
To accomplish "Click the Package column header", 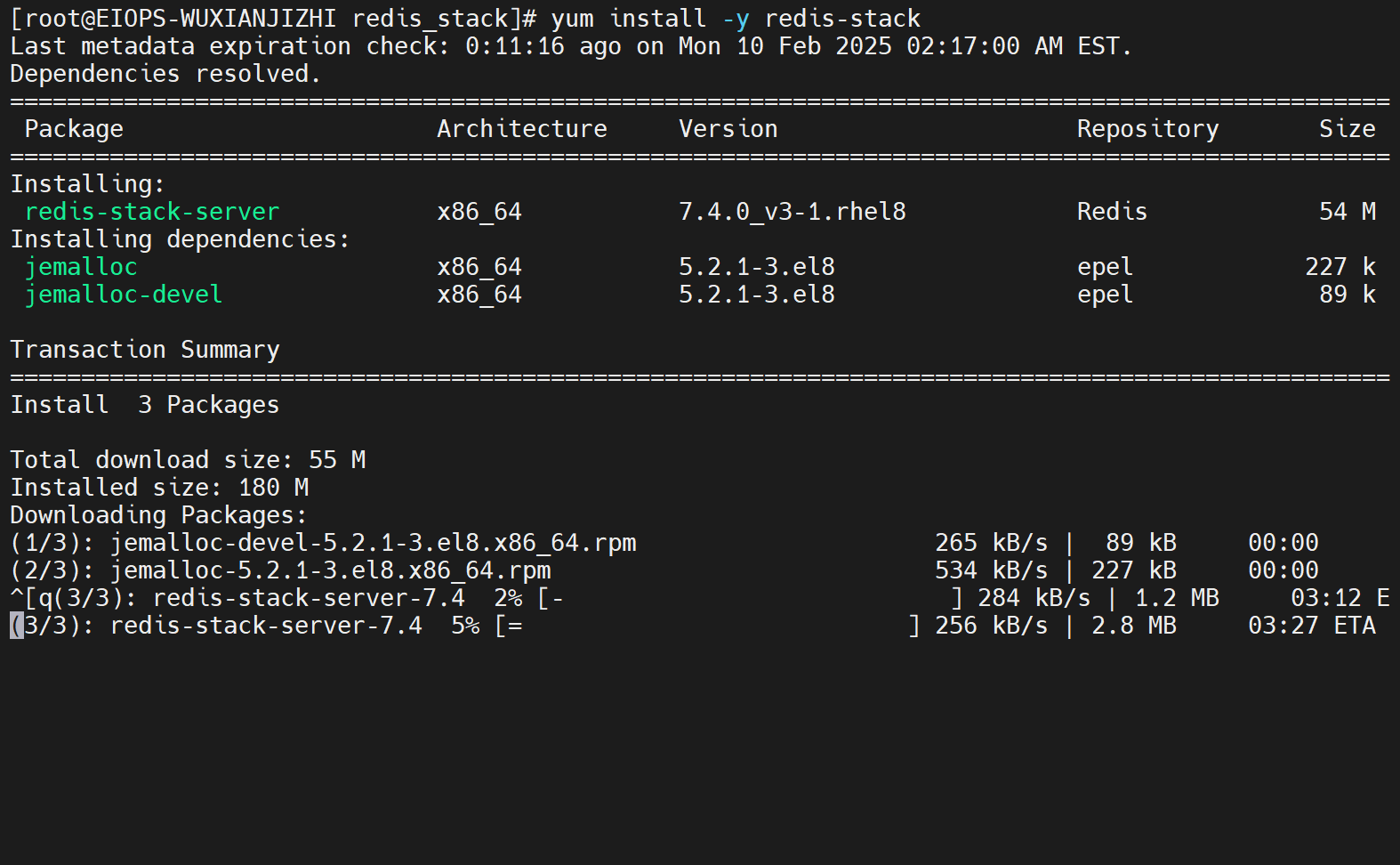I will point(74,129).
